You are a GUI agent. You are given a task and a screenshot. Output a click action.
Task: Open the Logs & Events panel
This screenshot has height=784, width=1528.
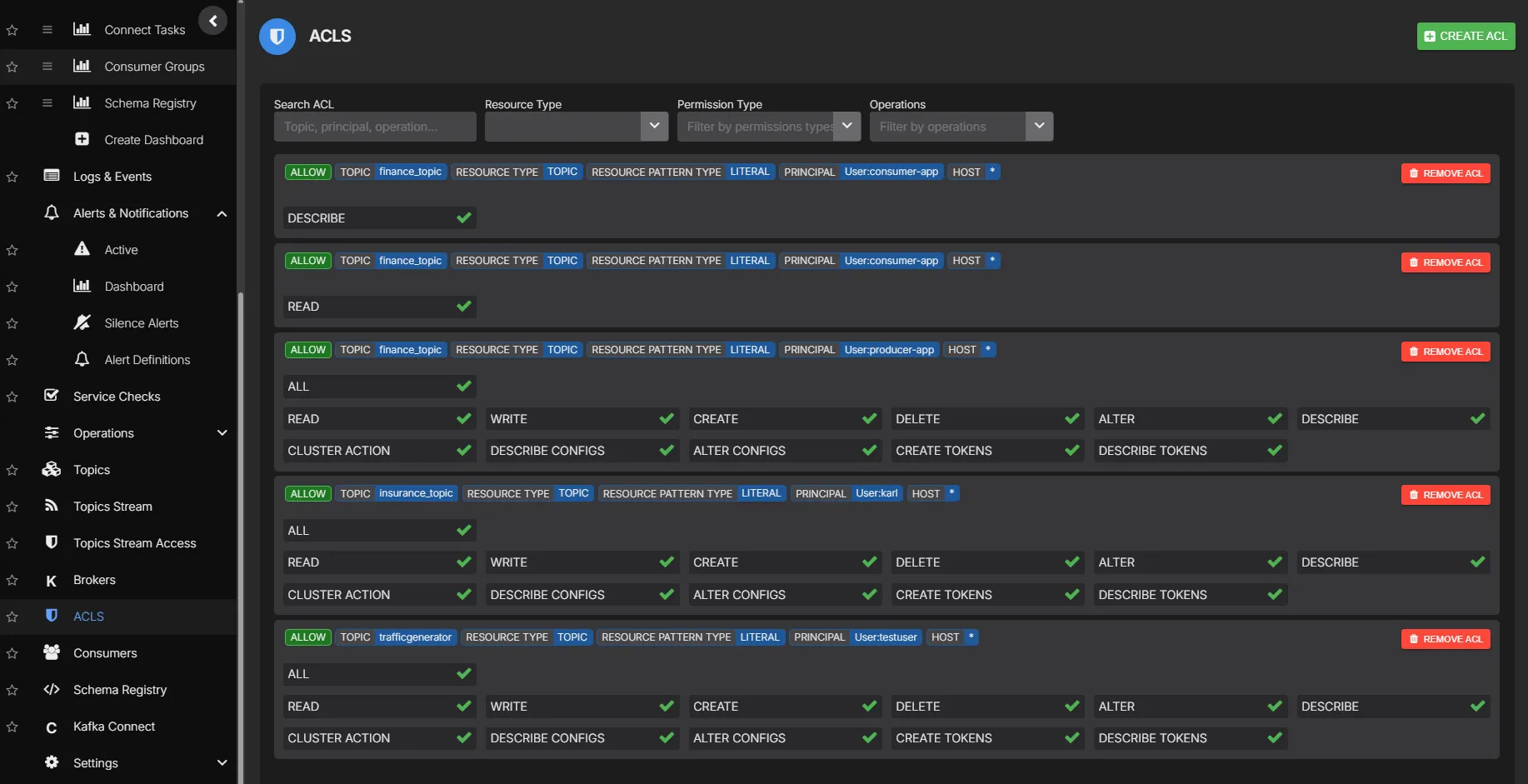112,176
